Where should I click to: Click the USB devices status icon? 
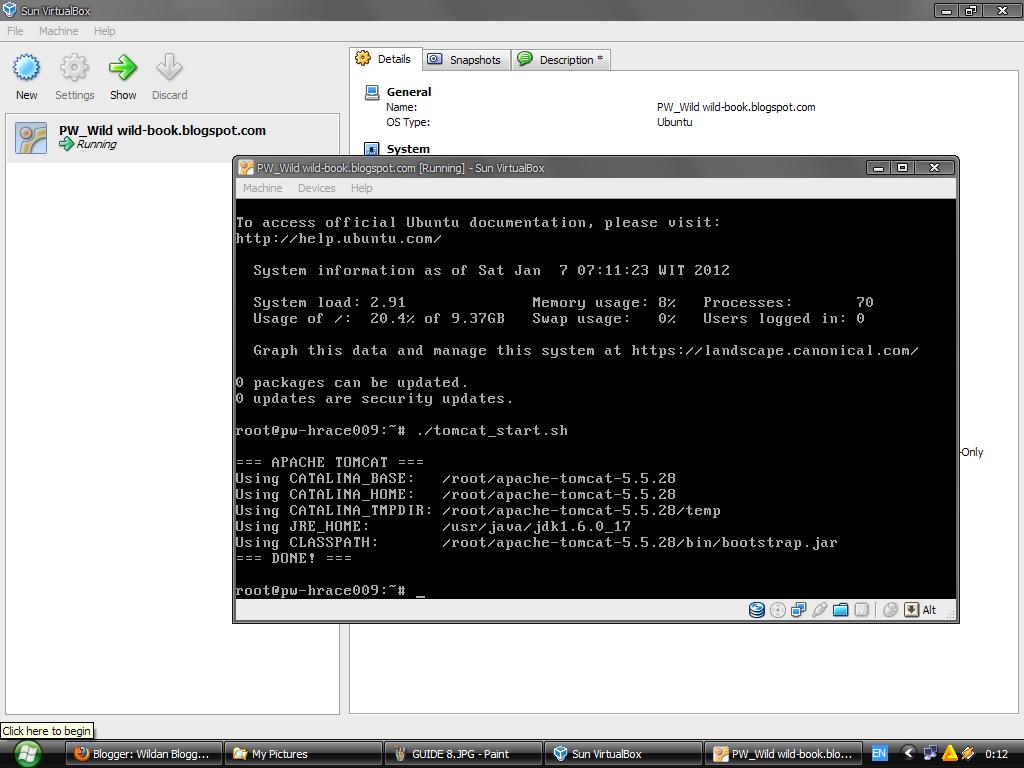click(x=819, y=610)
